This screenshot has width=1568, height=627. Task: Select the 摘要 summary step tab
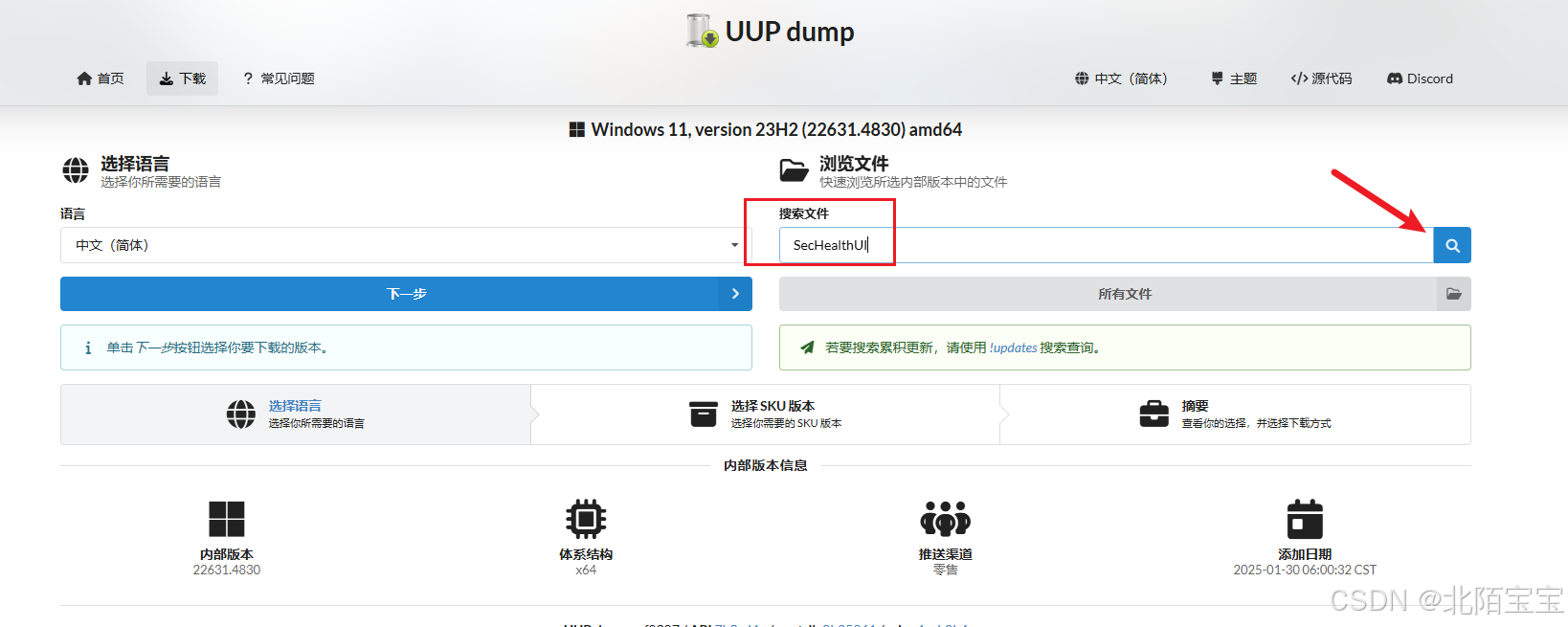1236,414
